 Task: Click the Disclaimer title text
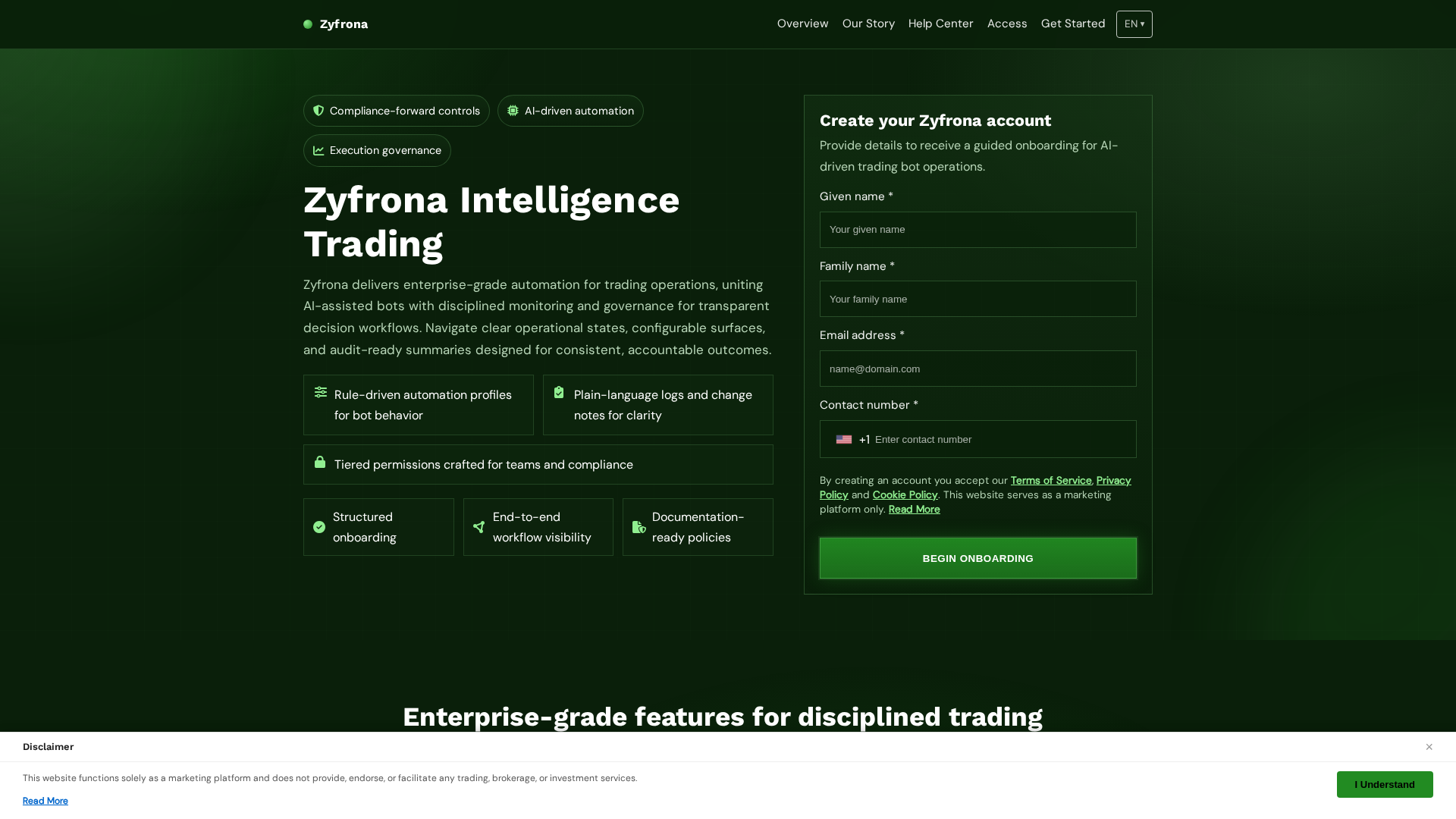coord(49,747)
